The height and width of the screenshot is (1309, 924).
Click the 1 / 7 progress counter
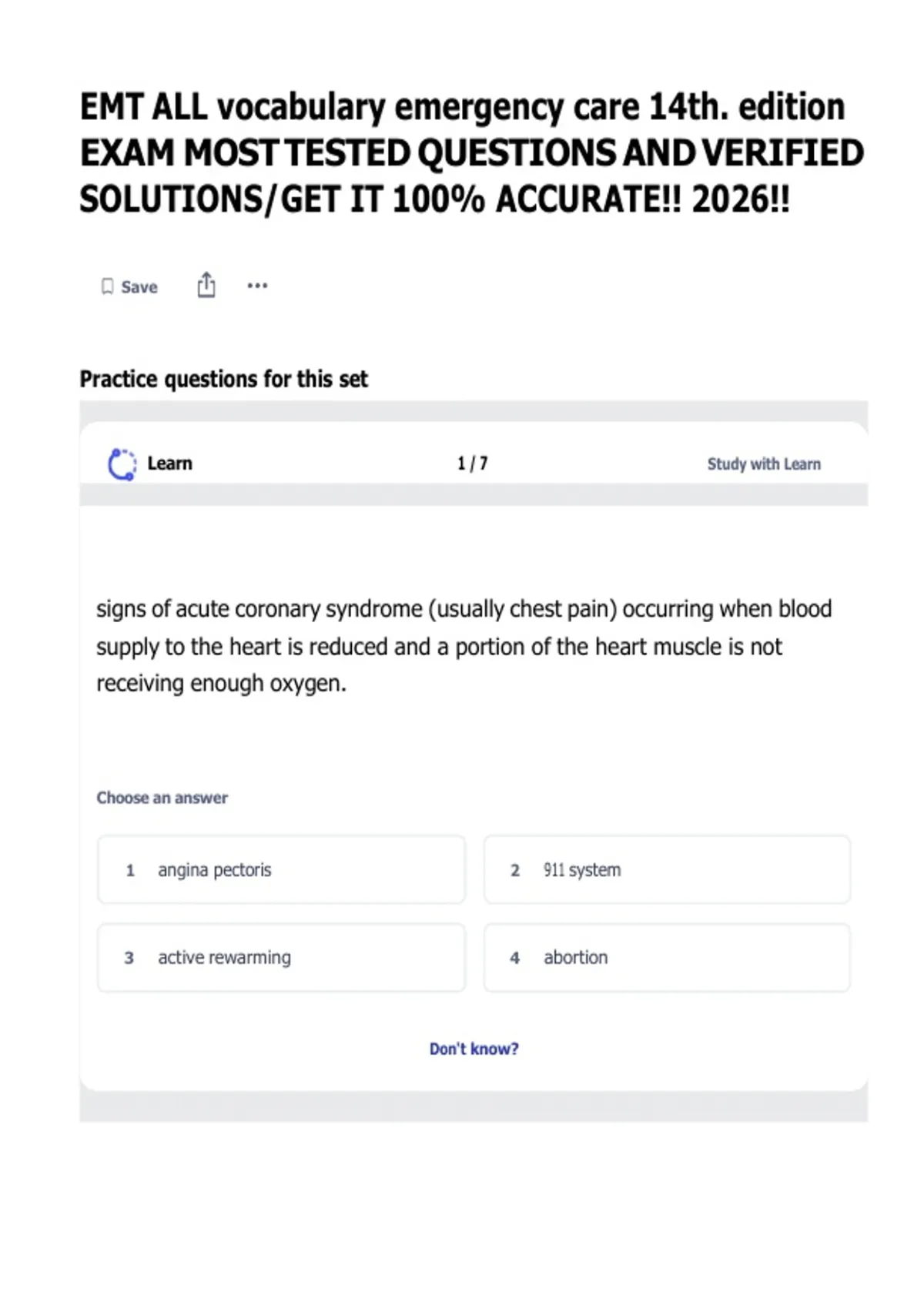tap(472, 464)
